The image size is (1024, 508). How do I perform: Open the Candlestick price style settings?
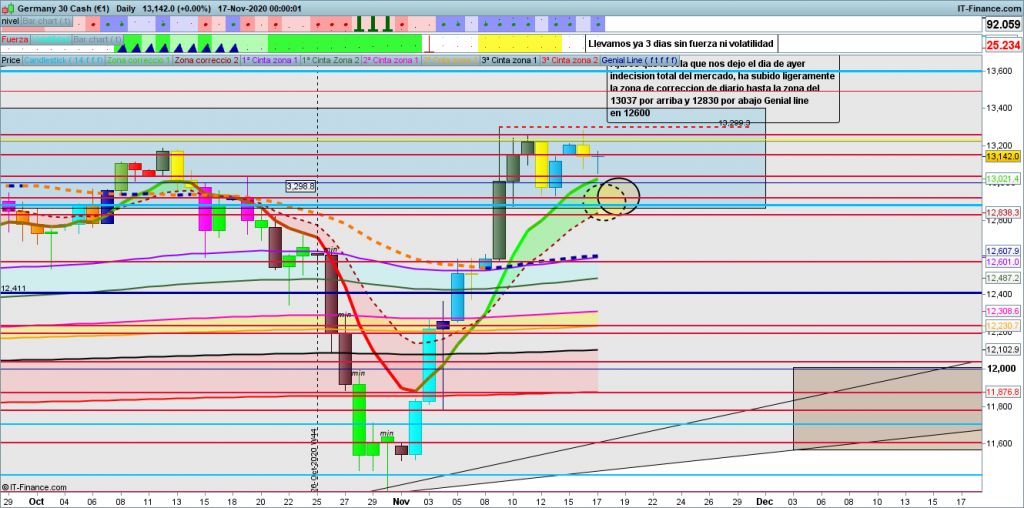[x=62, y=60]
